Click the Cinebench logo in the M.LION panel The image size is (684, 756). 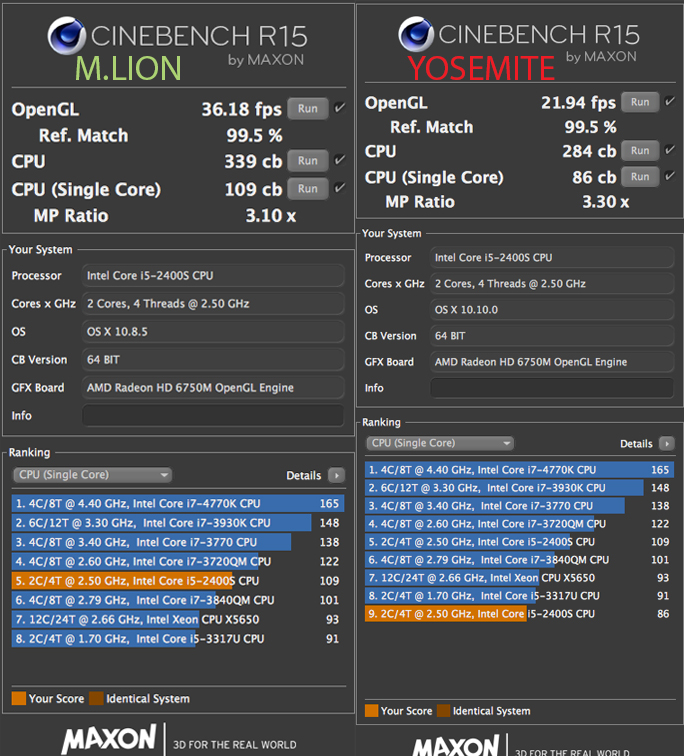tap(68, 37)
